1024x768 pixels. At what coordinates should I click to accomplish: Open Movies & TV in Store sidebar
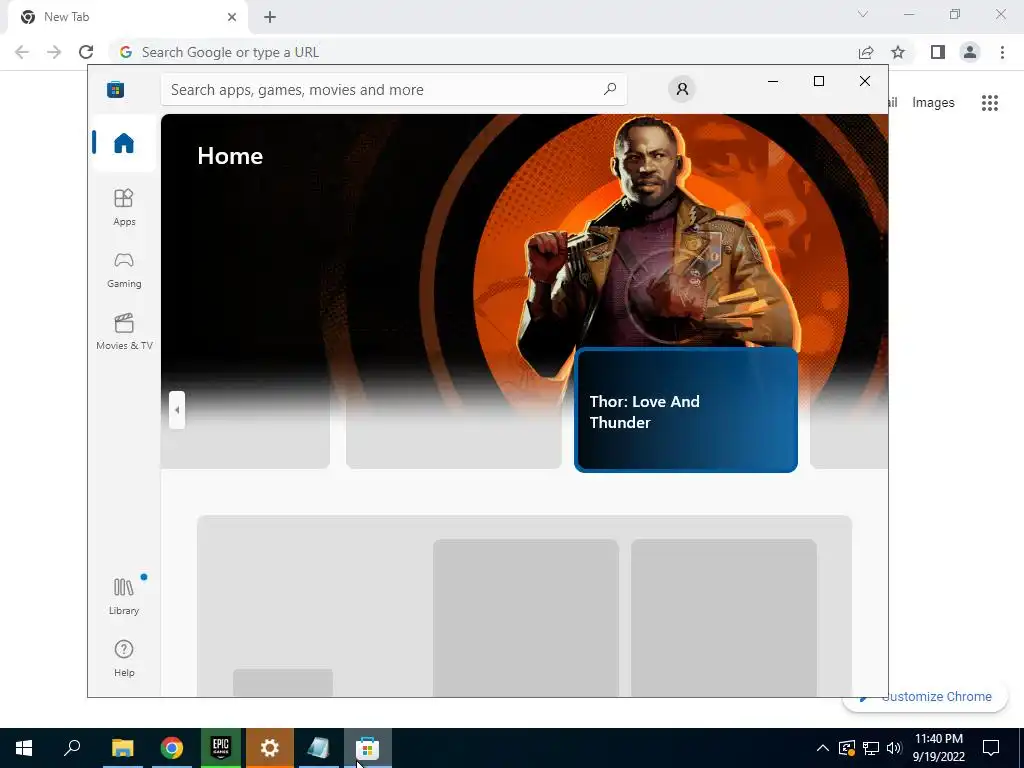point(124,331)
